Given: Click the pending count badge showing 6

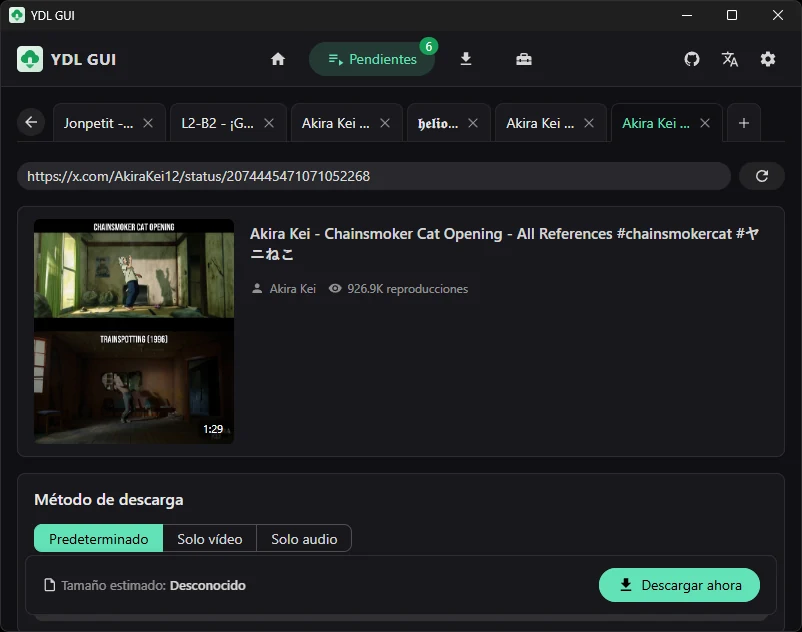Looking at the screenshot, I should [429, 47].
